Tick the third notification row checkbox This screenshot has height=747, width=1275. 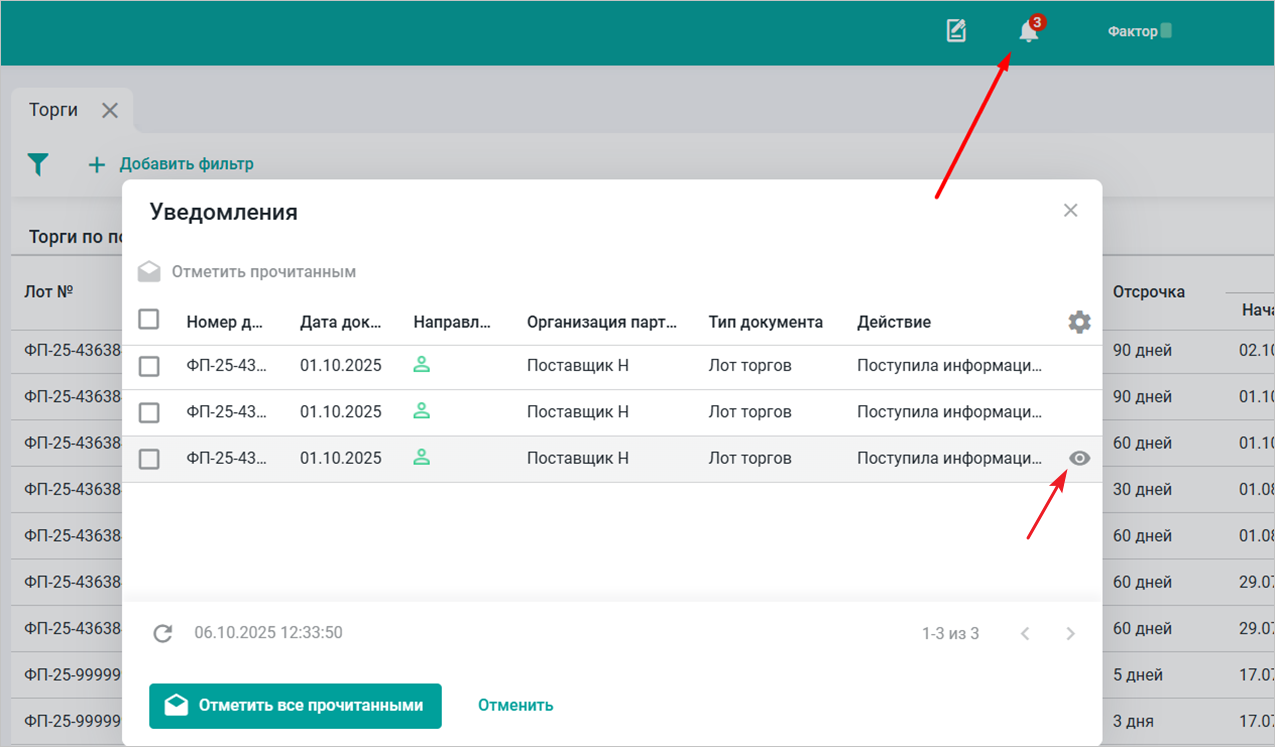click(x=149, y=459)
